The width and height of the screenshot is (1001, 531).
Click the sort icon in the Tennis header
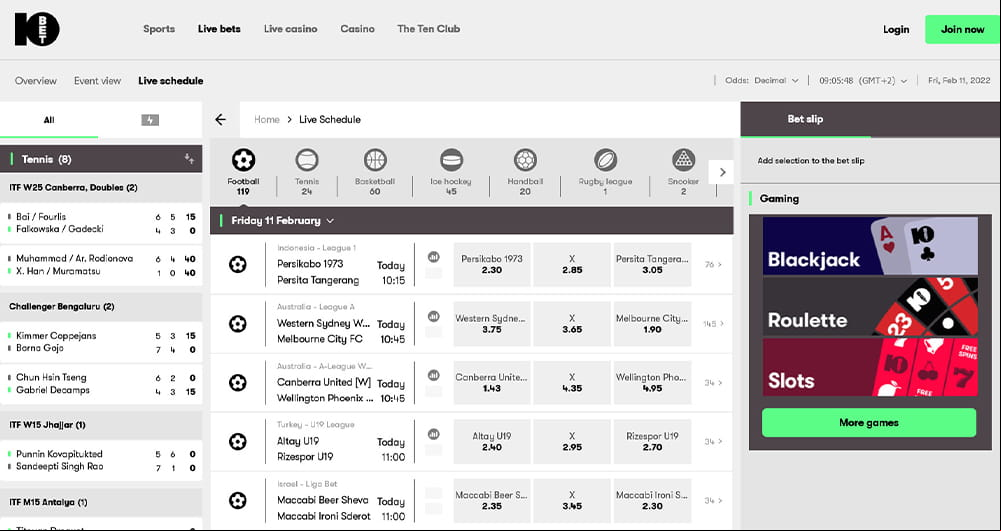click(190, 159)
